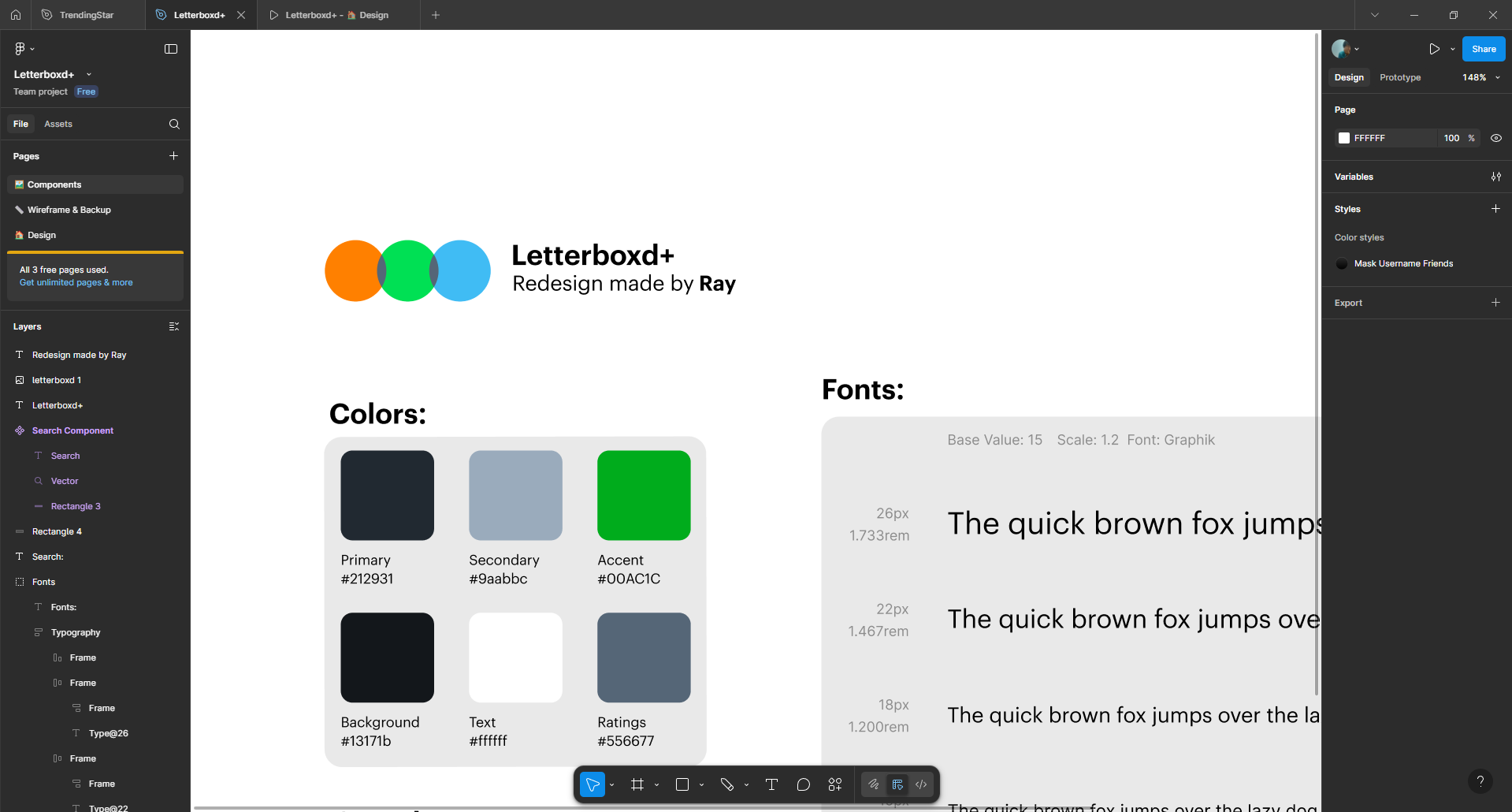This screenshot has height=812, width=1512.
Task: Click Get unlimited pages & more link
Action: coord(76,282)
